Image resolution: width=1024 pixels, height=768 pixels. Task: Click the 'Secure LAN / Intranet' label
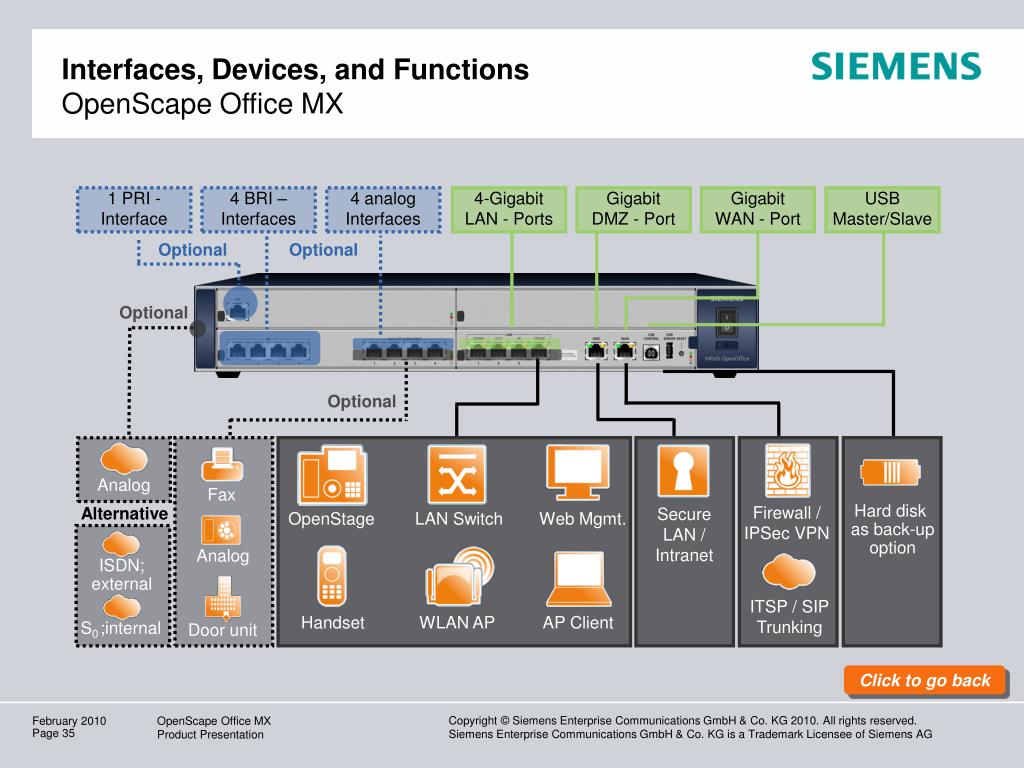(x=684, y=535)
